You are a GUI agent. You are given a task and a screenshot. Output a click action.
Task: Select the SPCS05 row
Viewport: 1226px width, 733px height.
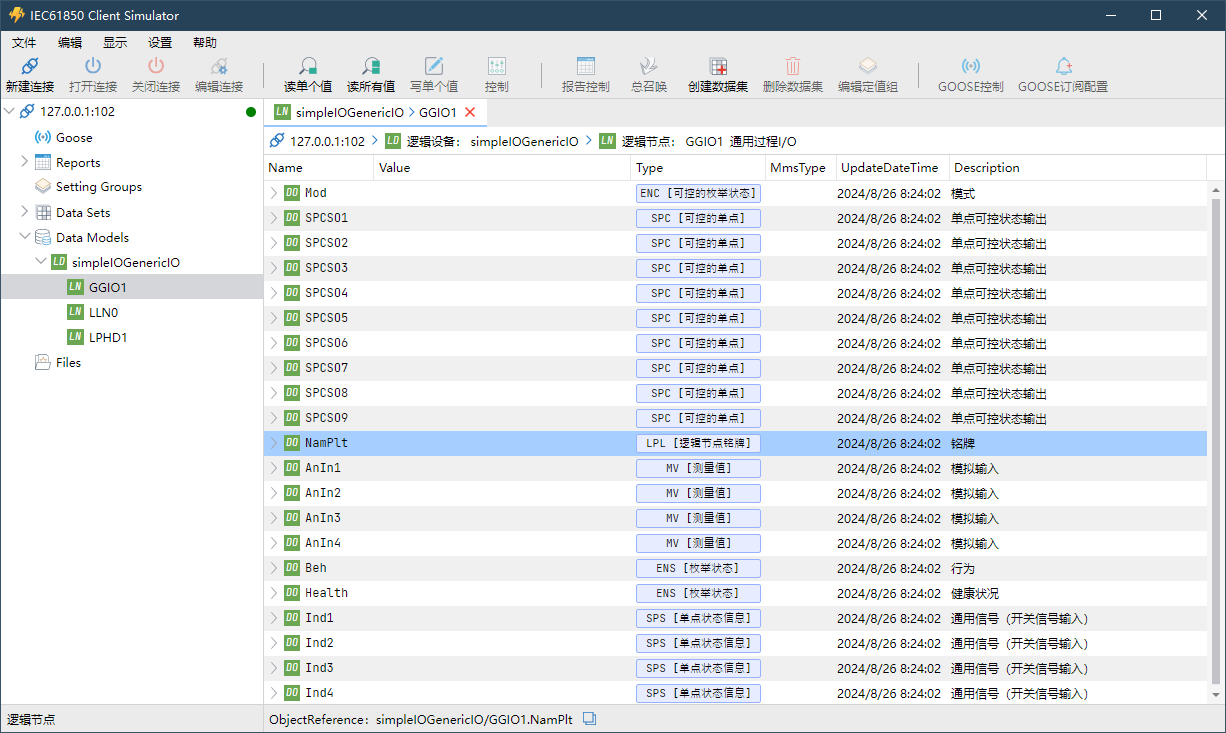[x=735, y=318]
